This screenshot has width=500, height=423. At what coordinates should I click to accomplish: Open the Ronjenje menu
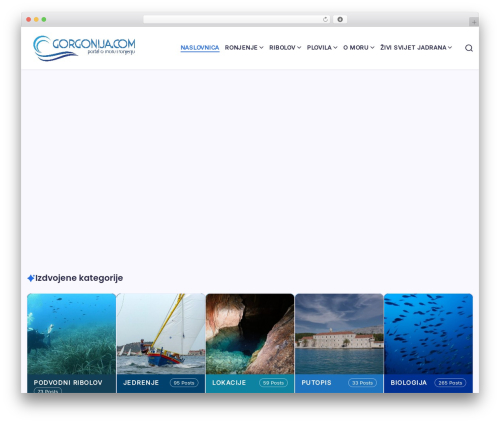[x=241, y=48]
